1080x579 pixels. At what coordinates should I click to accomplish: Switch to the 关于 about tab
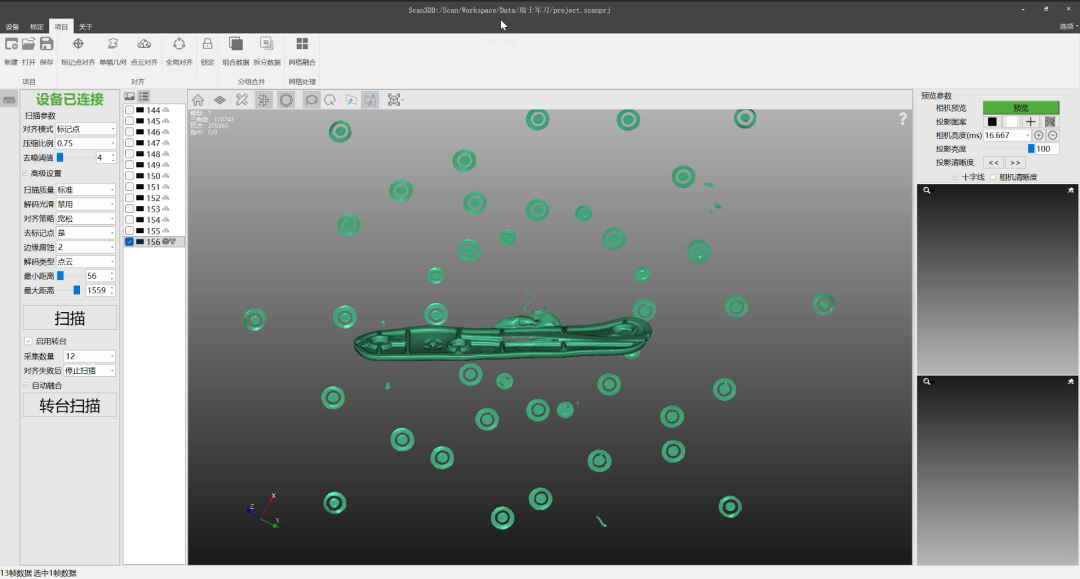tap(85, 27)
